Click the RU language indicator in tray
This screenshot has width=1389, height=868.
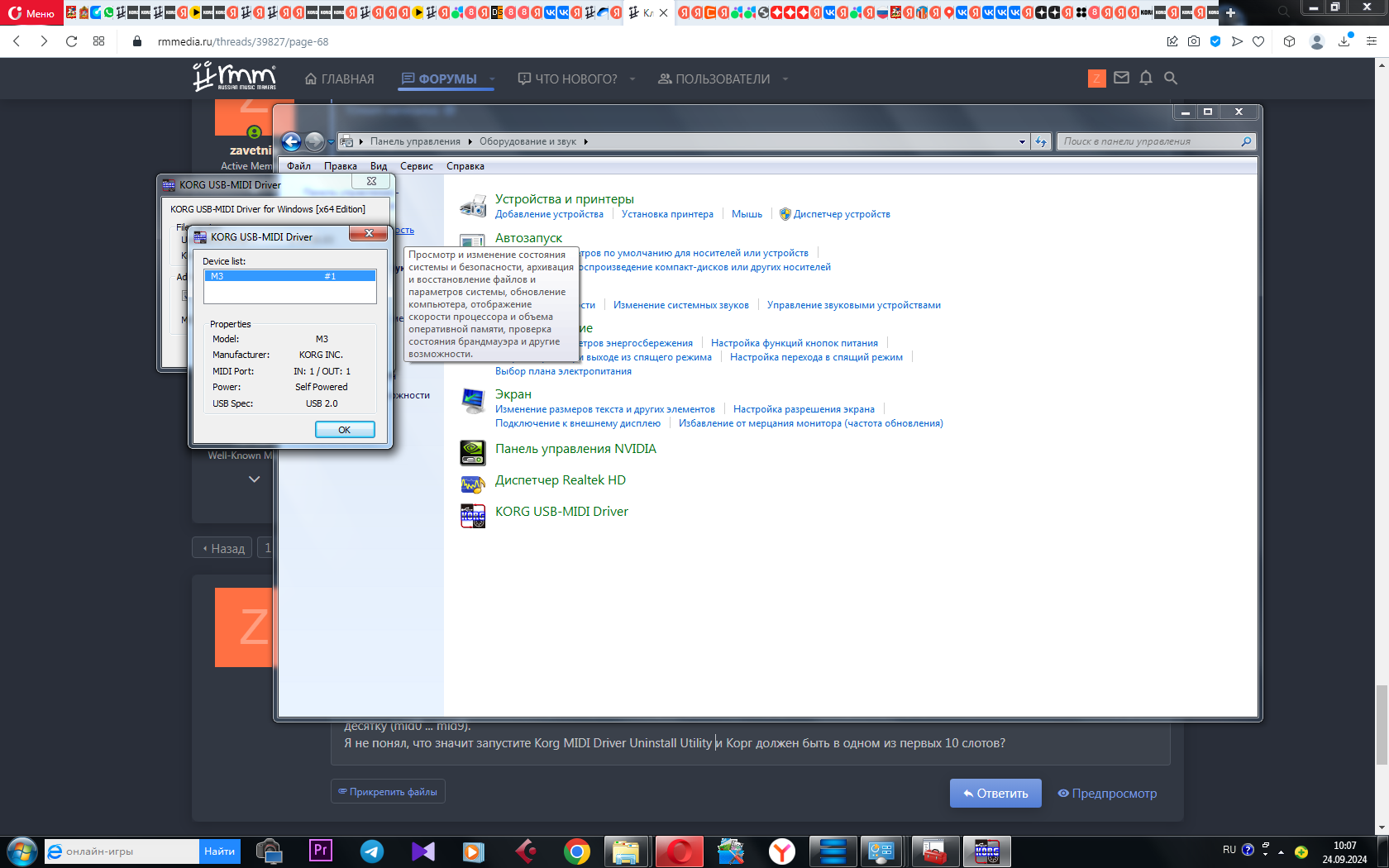point(1229,850)
